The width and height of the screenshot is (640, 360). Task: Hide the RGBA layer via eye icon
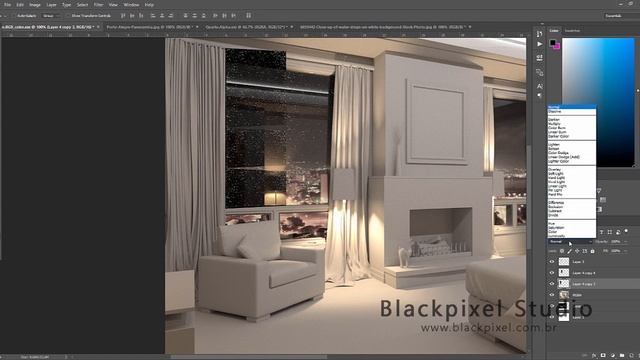552,295
